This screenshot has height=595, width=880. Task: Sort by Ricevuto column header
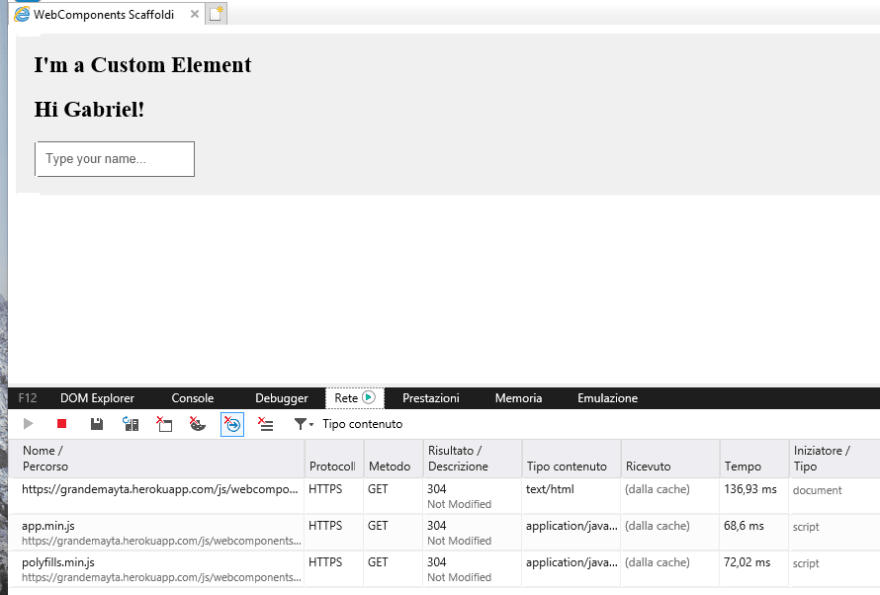pos(670,459)
